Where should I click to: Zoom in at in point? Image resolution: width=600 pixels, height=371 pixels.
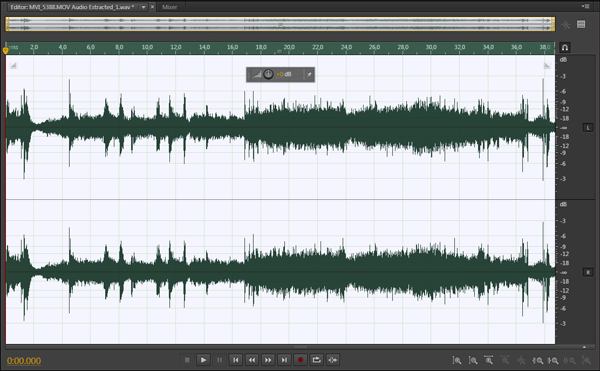(x=537, y=360)
